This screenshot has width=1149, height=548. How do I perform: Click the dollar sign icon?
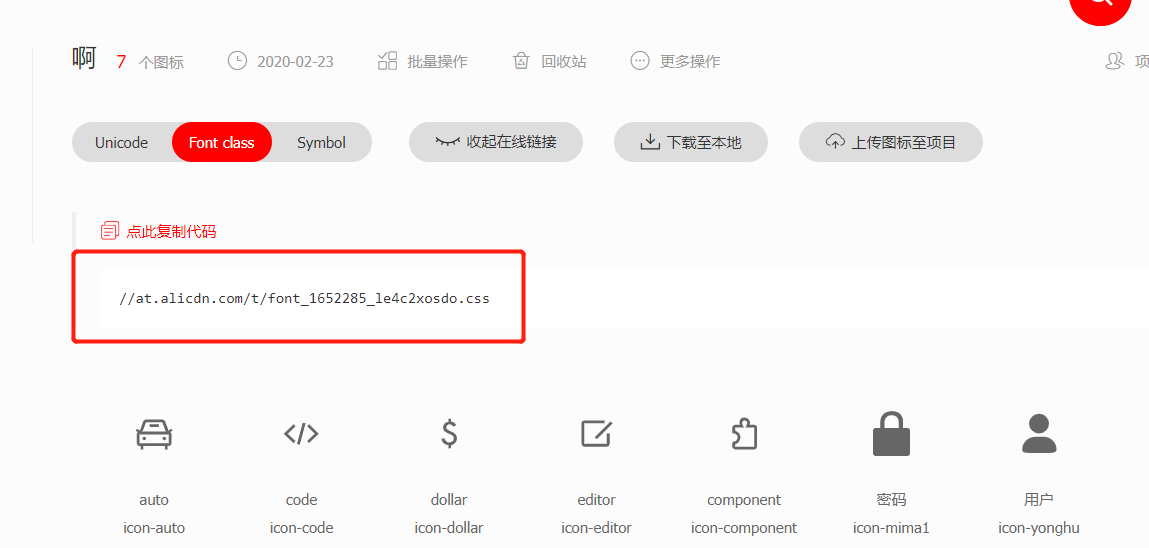(x=449, y=434)
